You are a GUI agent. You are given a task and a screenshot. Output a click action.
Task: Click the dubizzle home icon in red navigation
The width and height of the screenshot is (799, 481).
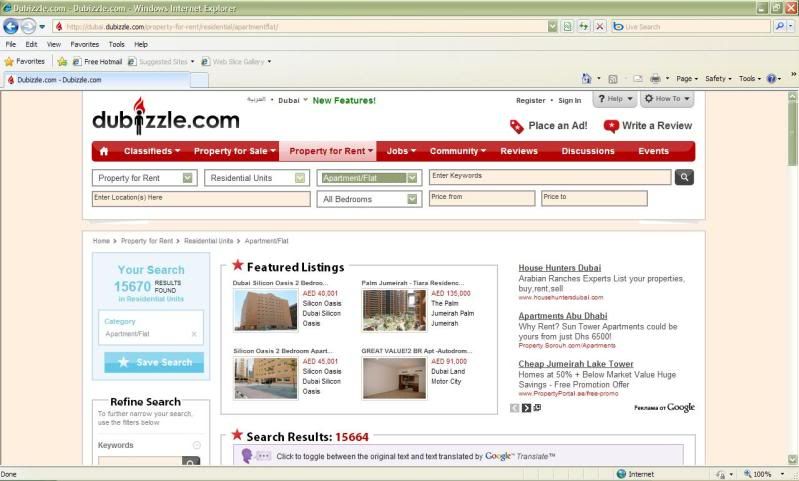pos(104,151)
